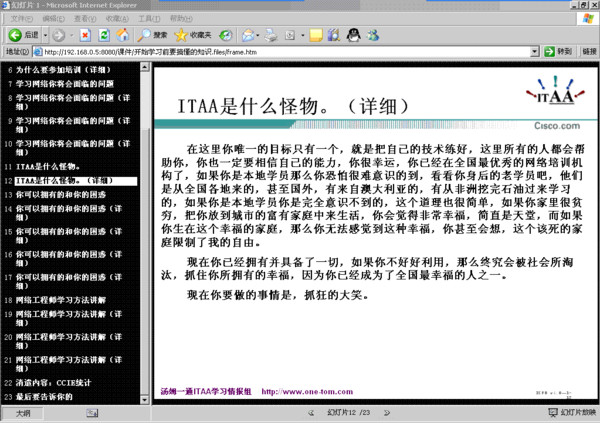This screenshot has height=423, width=600.
Task: Click the outline pane scrollbar down arrow
Action: (x=145, y=400)
